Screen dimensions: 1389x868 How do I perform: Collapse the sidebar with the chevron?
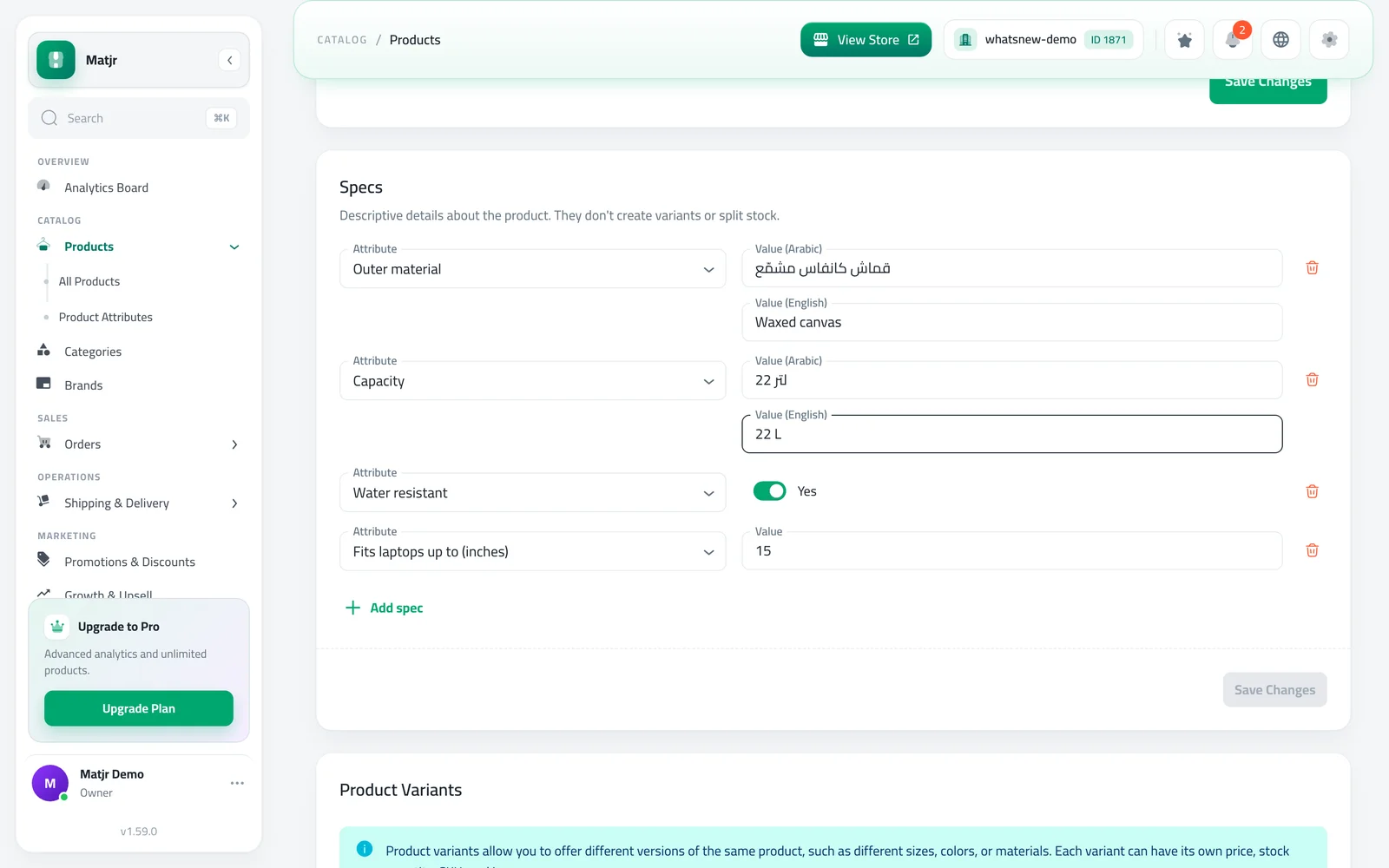coord(229,60)
